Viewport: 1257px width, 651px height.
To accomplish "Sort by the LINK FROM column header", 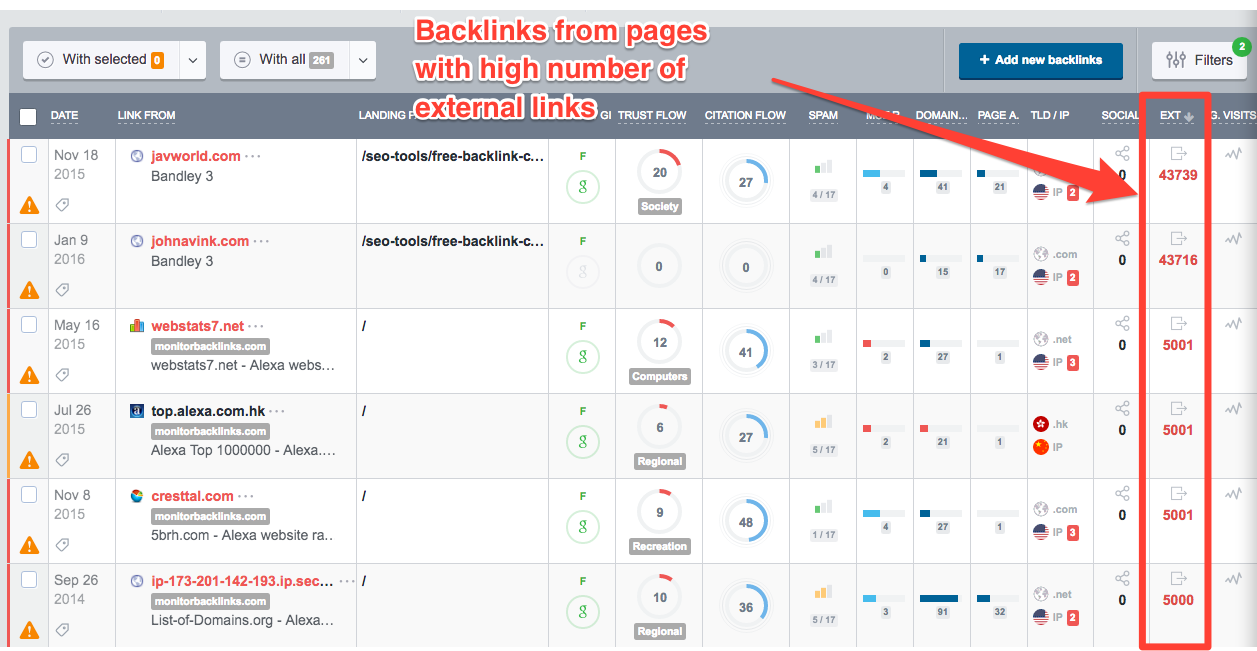I will (x=146, y=116).
